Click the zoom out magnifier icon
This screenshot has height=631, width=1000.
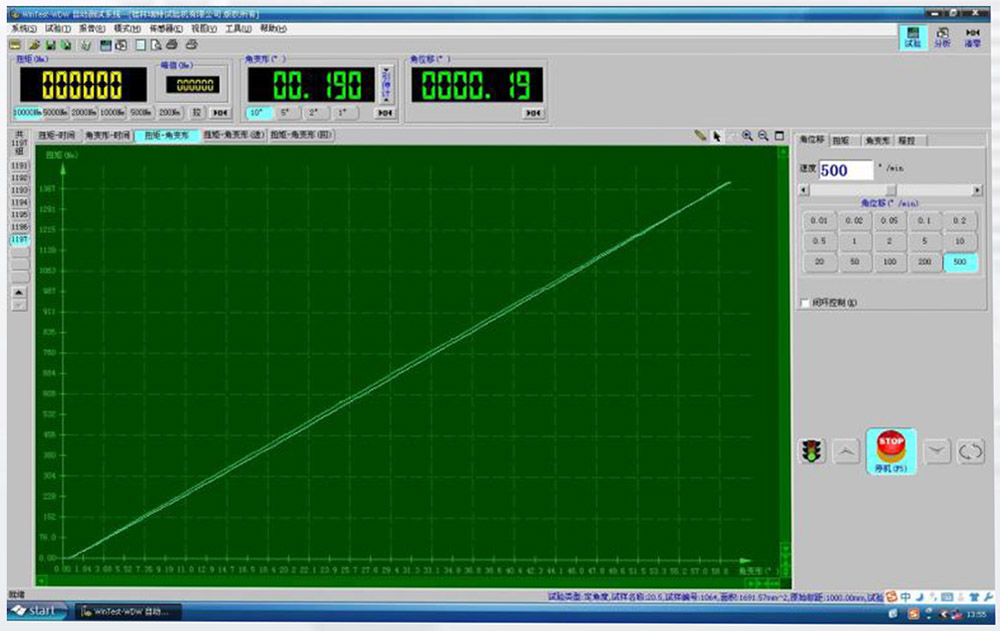tap(763, 136)
